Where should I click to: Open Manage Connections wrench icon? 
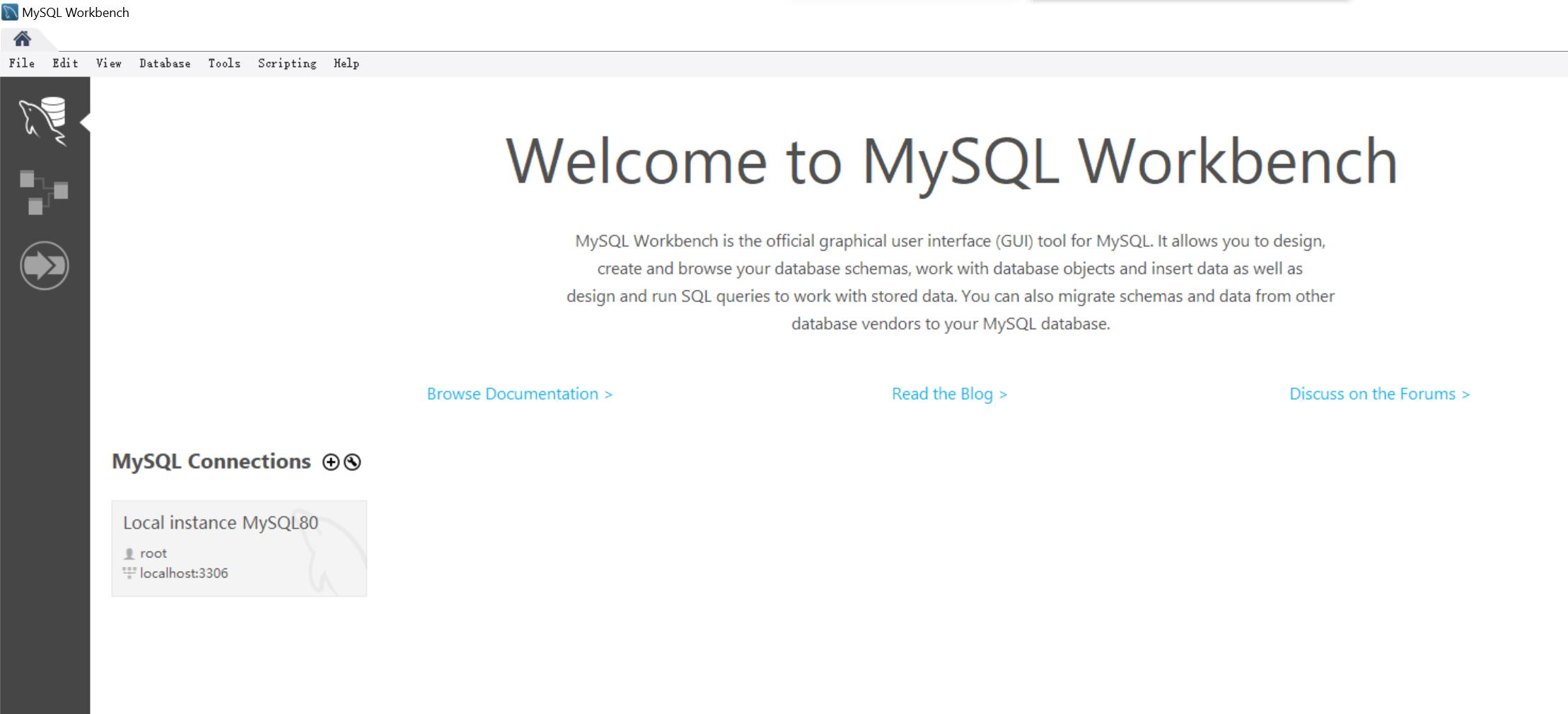coord(352,462)
